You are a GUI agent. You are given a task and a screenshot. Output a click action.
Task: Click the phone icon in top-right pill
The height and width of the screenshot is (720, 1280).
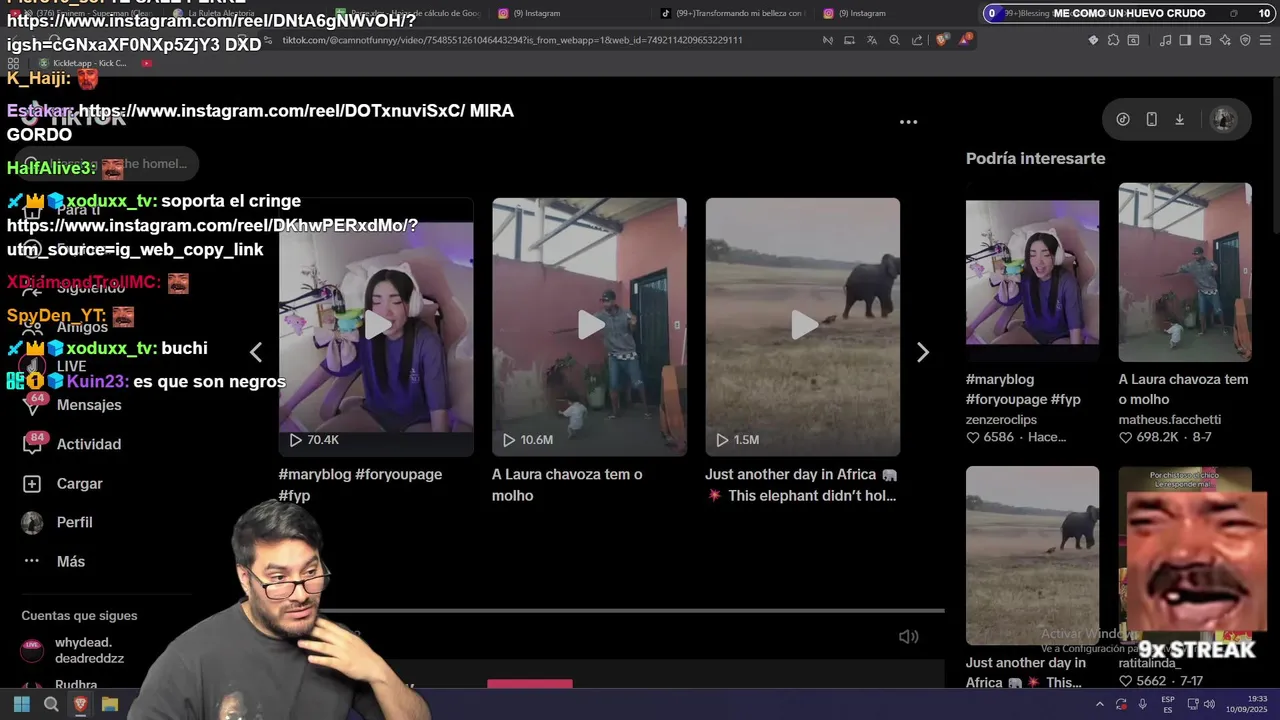tap(1151, 119)
